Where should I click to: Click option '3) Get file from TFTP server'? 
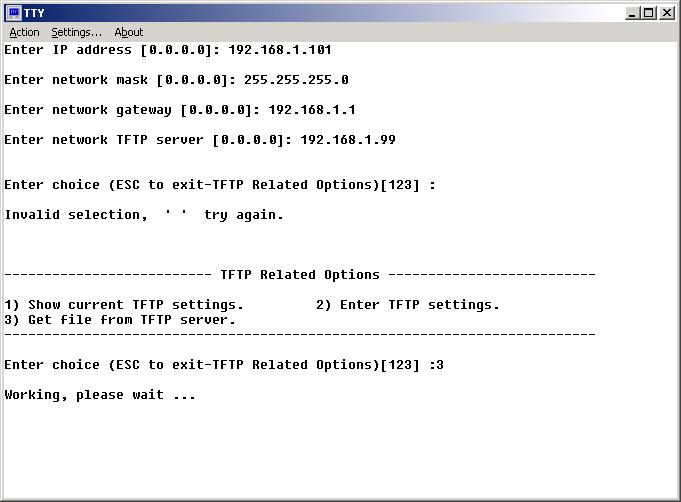click(120, 320)
